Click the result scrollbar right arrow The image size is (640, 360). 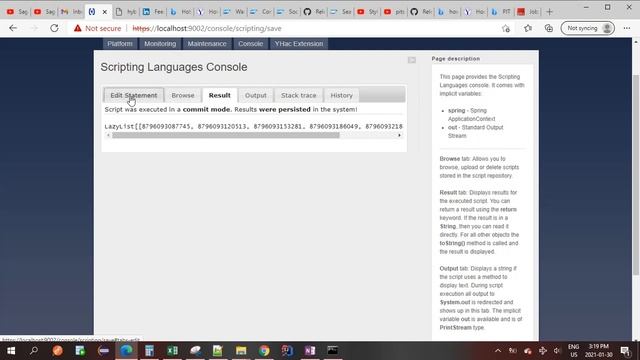[x=399, y=135]
